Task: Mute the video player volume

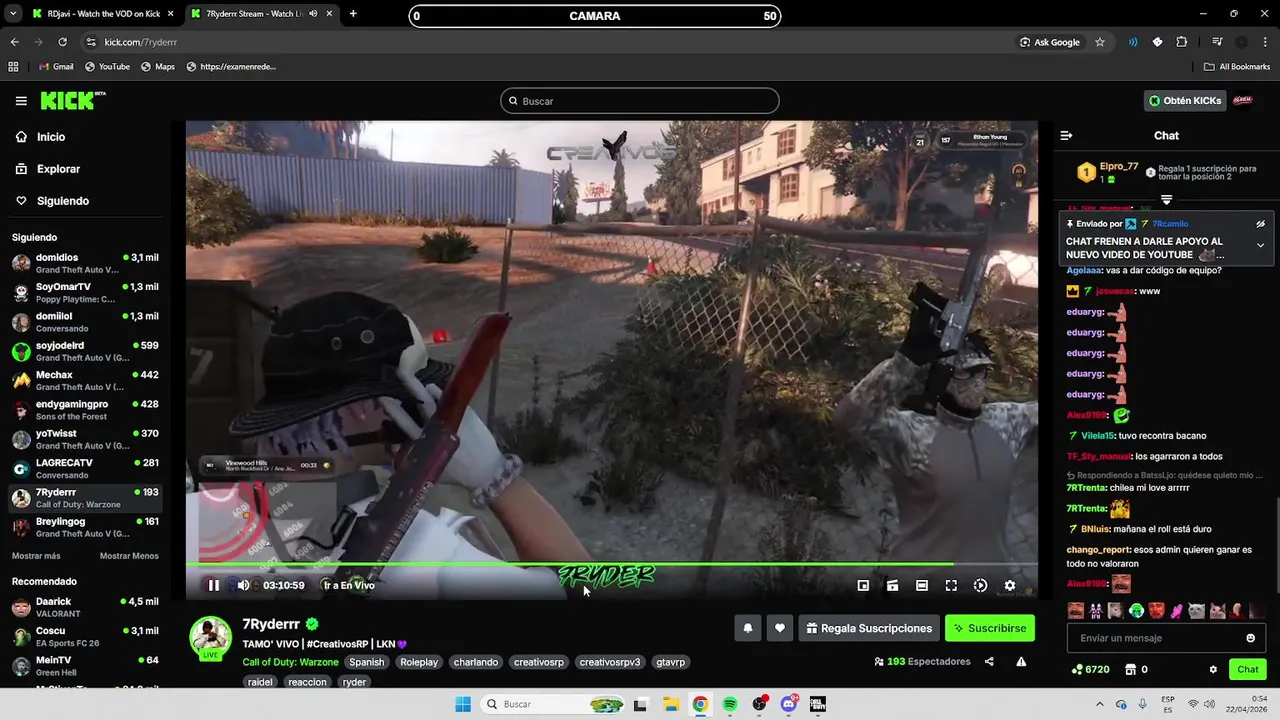Action: [x=243, y=585]
